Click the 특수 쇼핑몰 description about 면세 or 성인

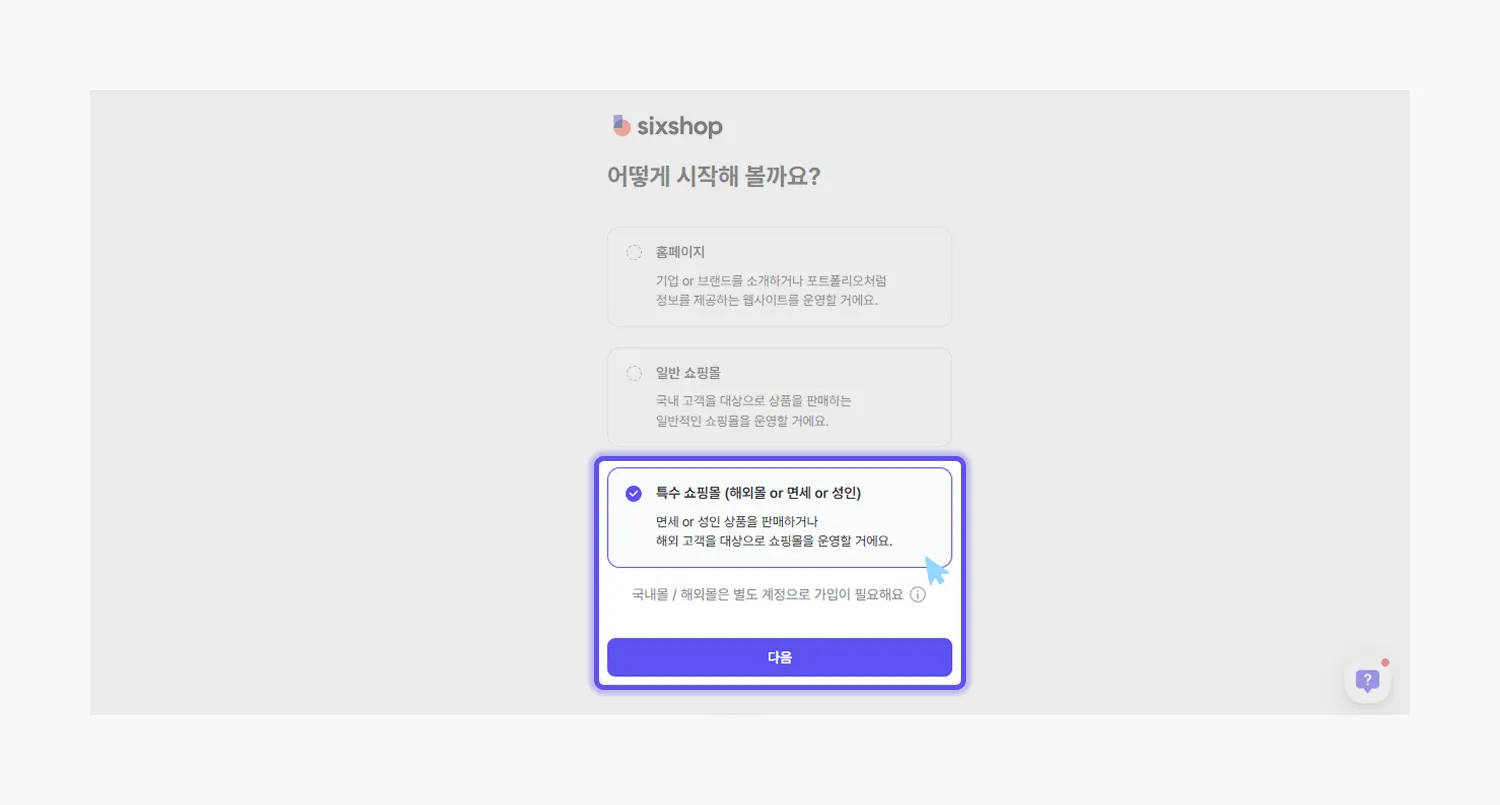[774, 531]
